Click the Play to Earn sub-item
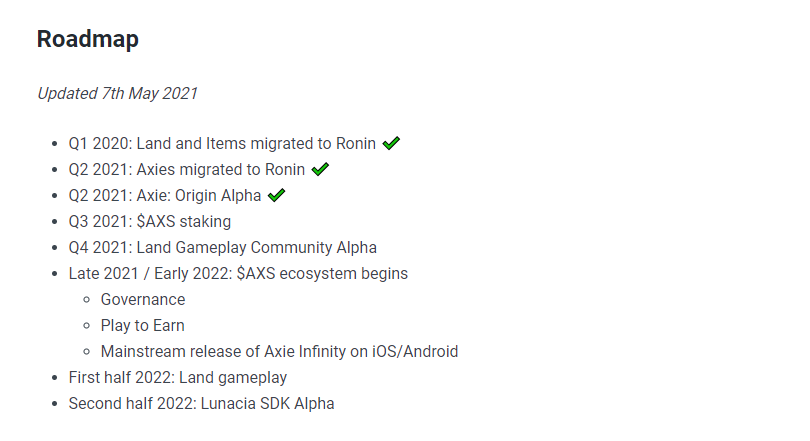 (143, 325)
